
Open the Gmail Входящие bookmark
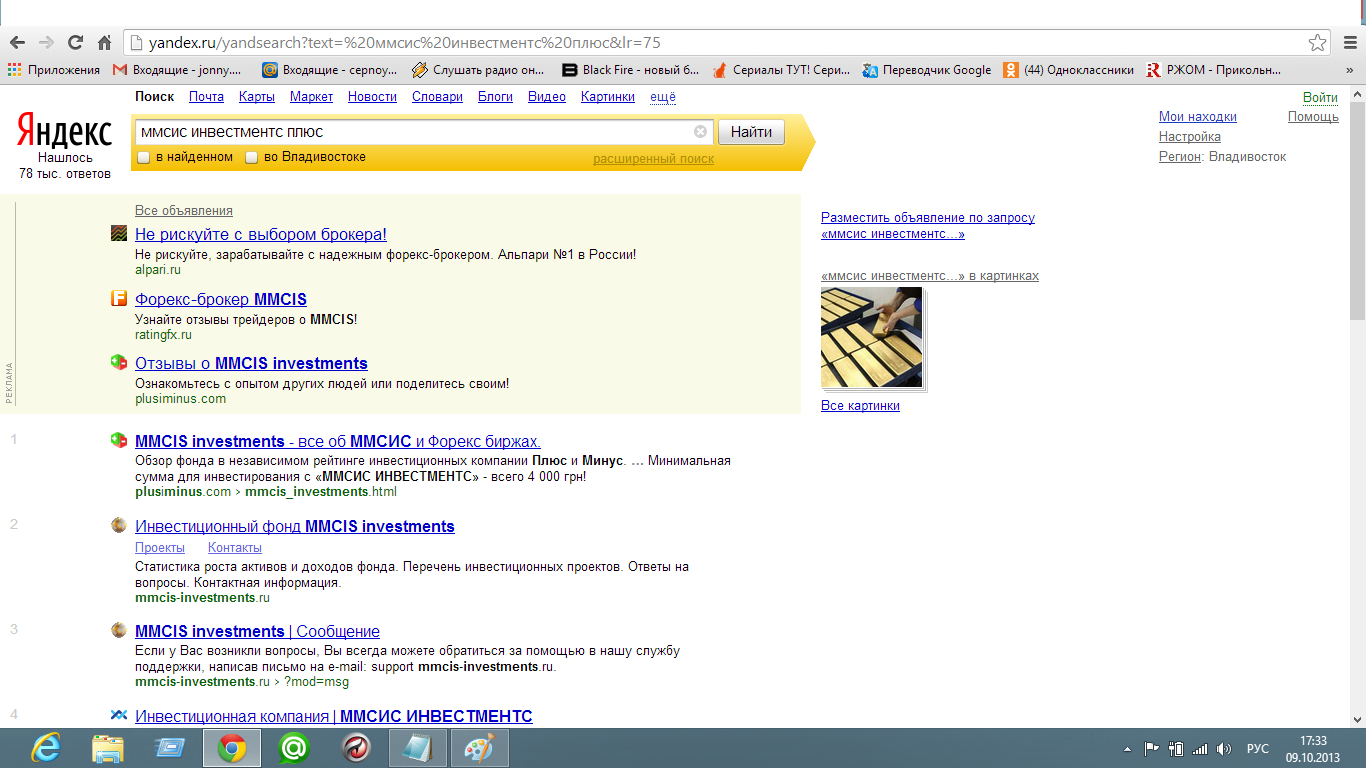coord(177,70)
